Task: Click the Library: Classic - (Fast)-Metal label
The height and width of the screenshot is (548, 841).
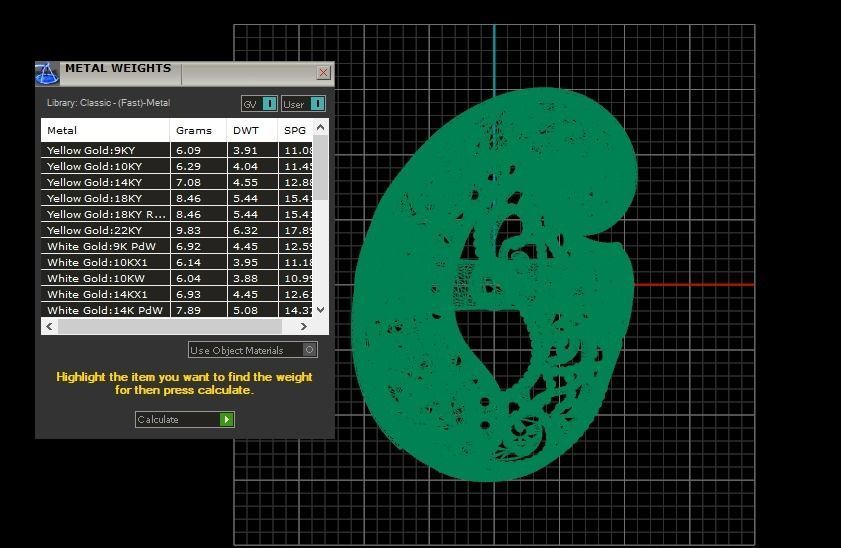Action: point(108,103)
